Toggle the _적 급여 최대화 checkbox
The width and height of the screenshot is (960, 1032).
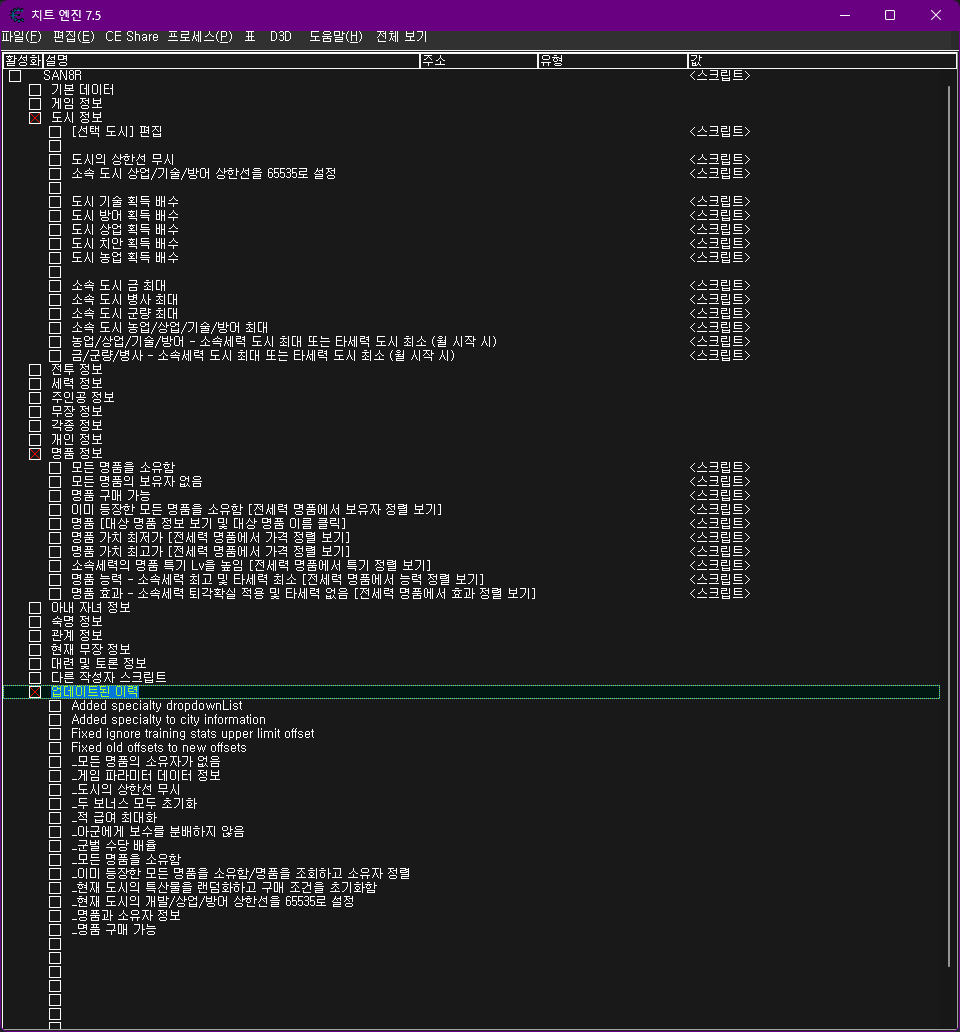pyautogui.click(x=55, y=819)
